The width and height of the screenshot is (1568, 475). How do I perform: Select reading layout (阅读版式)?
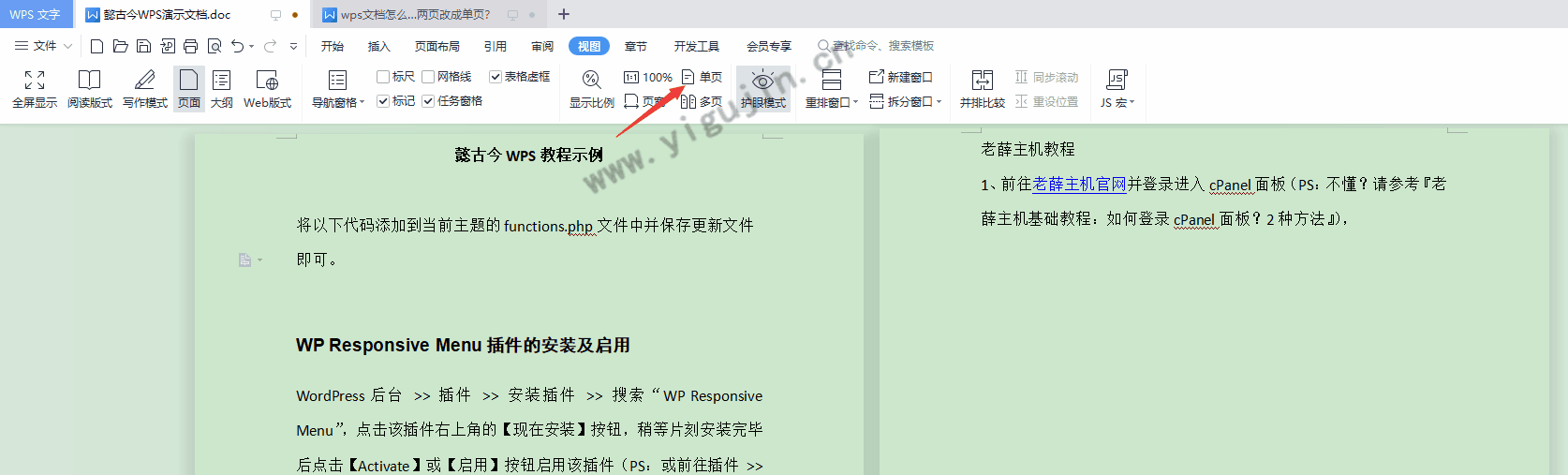click(90, 89)
